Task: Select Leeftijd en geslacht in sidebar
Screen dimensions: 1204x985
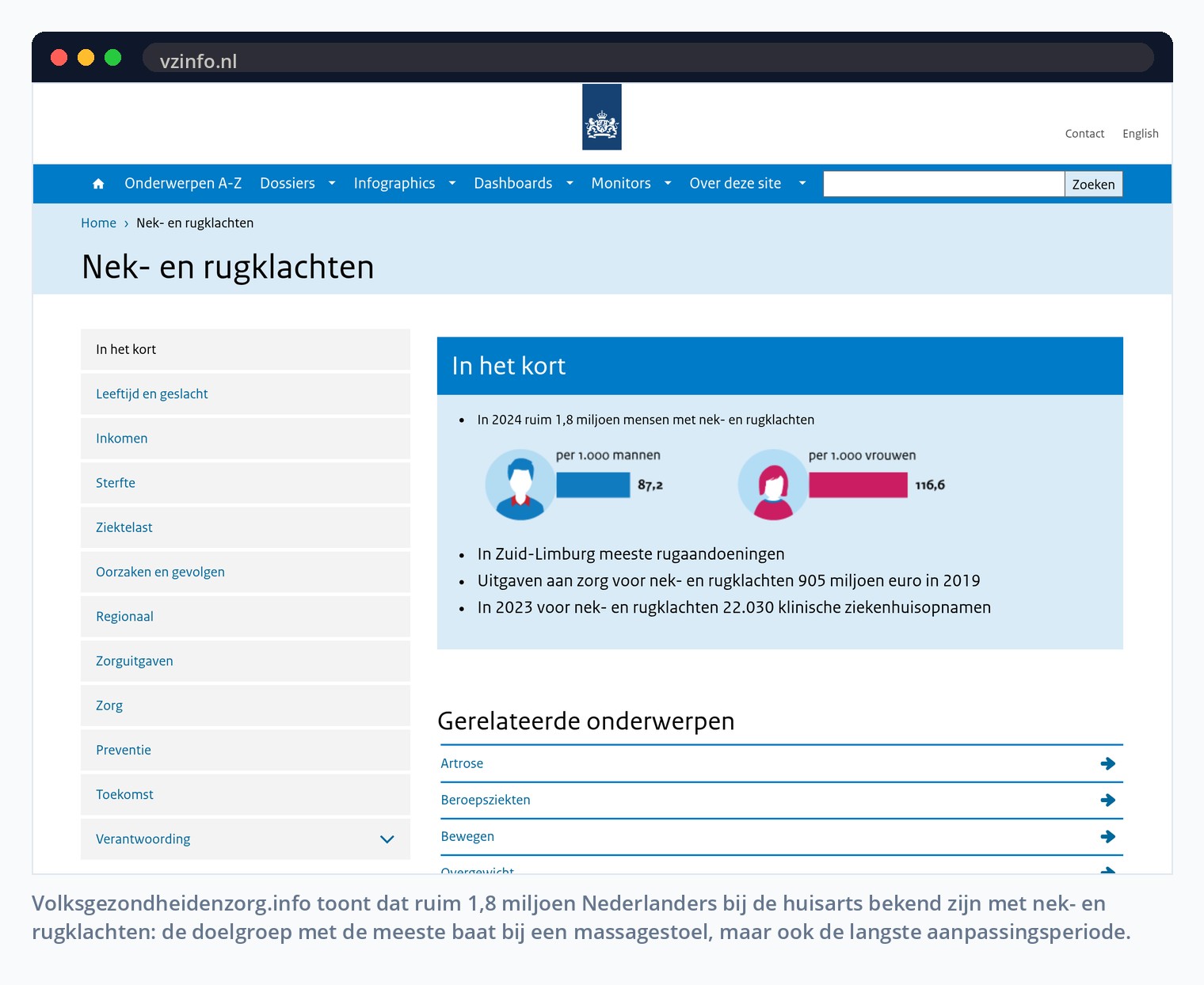Action: pyautogui.click(x=246, y=394)
